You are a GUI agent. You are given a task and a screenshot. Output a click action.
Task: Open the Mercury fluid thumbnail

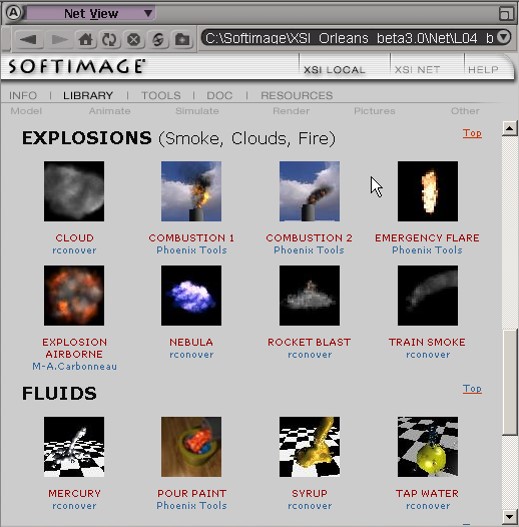[x=74, y=447]
